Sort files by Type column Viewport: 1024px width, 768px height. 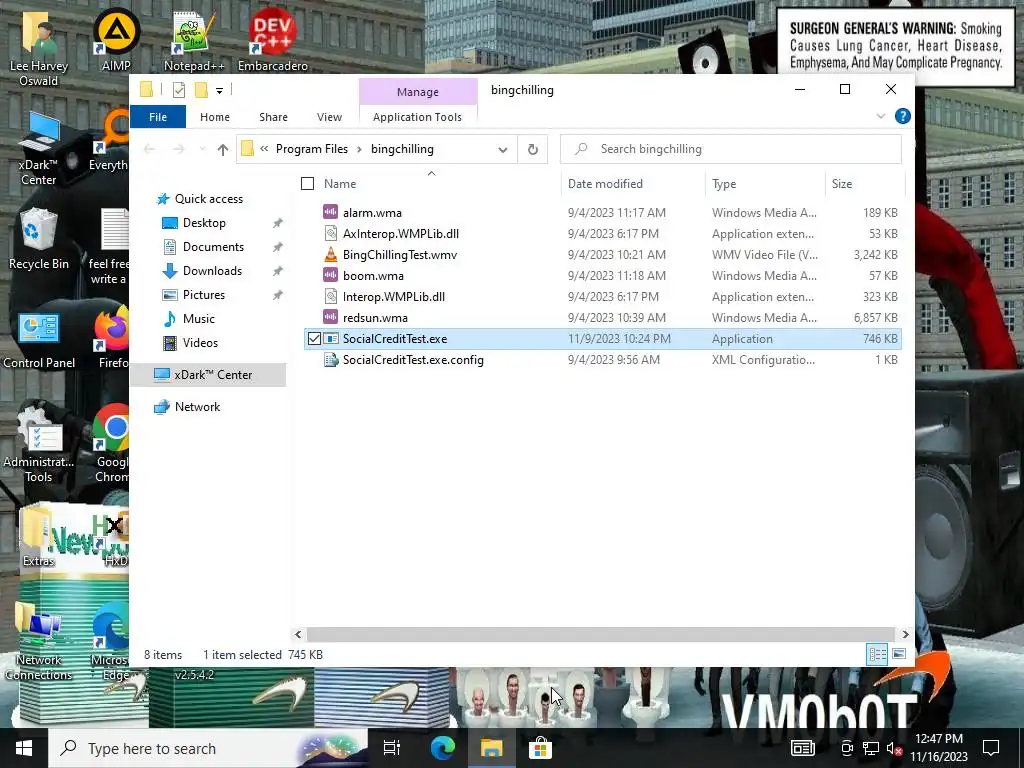click(765, 184)
